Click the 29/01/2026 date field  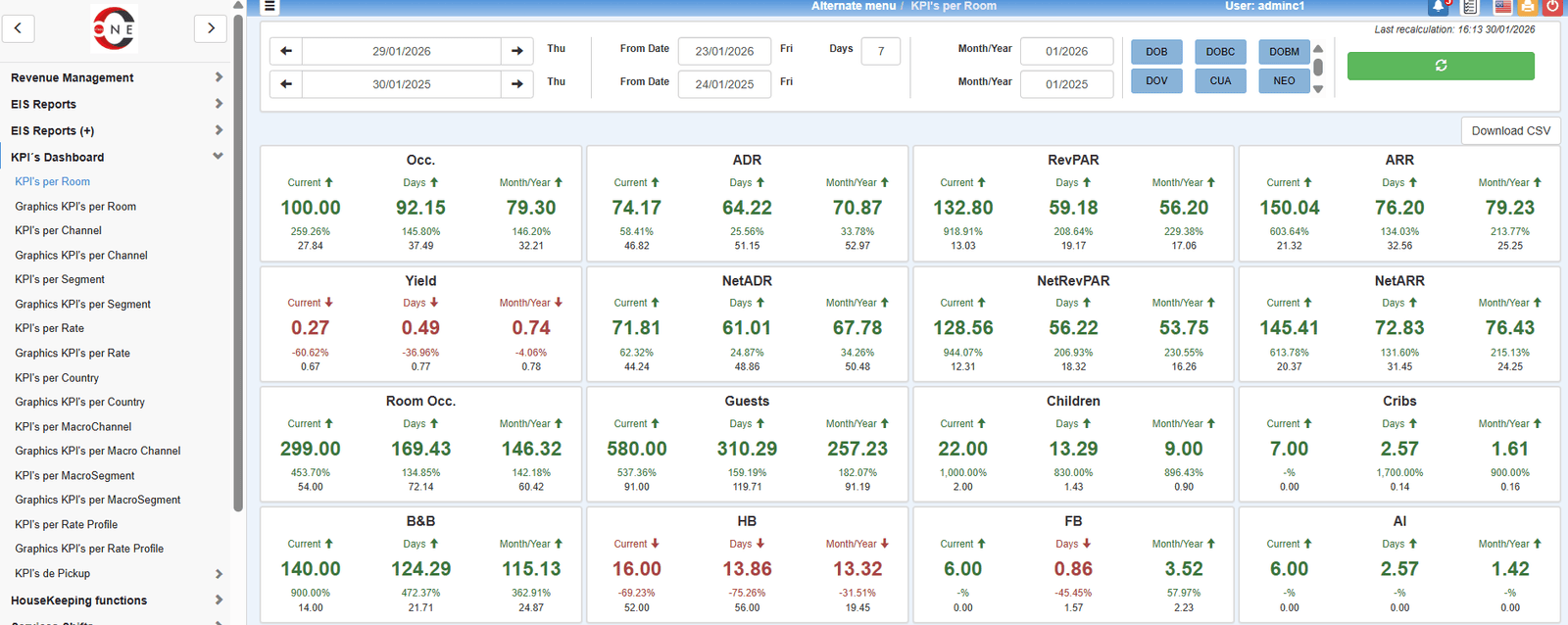(x=402, y=51)
